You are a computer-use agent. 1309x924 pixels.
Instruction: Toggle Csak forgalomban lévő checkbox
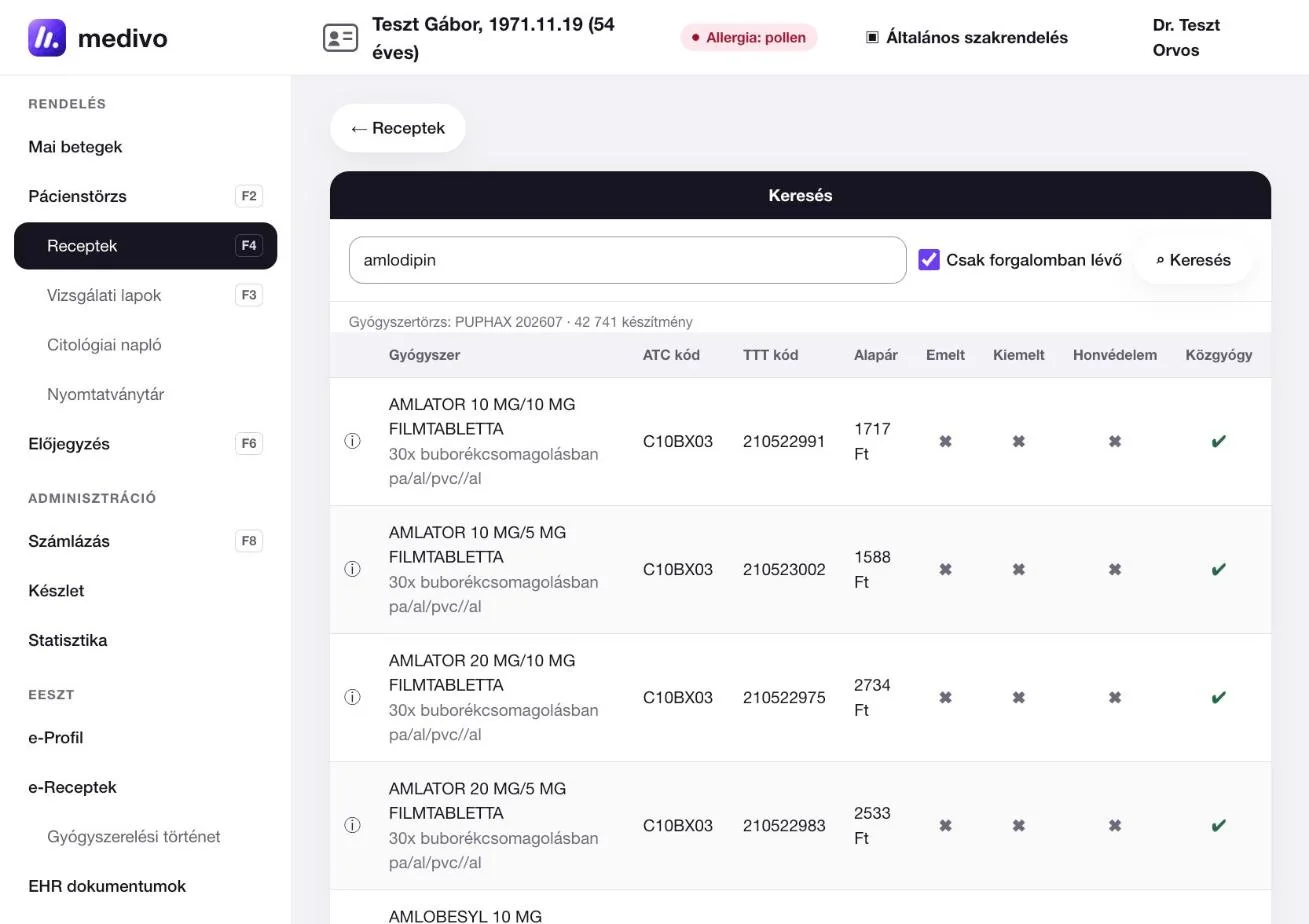[929, 260]
